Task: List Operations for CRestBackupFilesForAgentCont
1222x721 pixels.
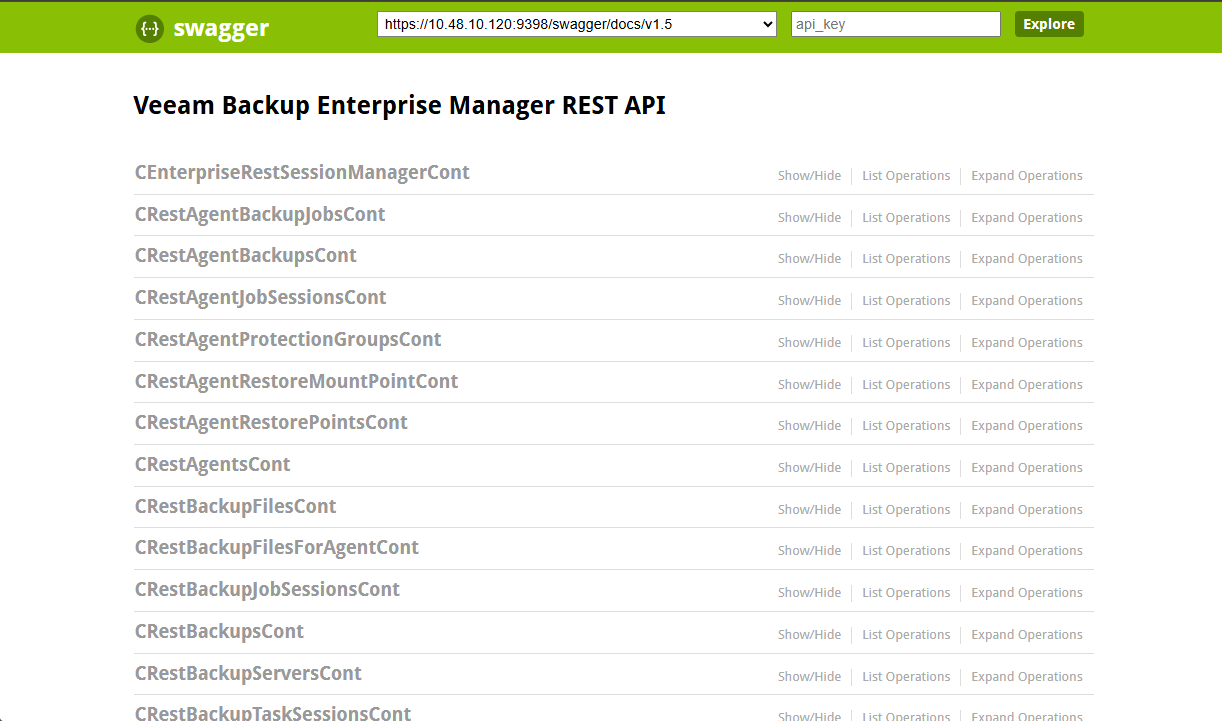Action: [906, 551]
